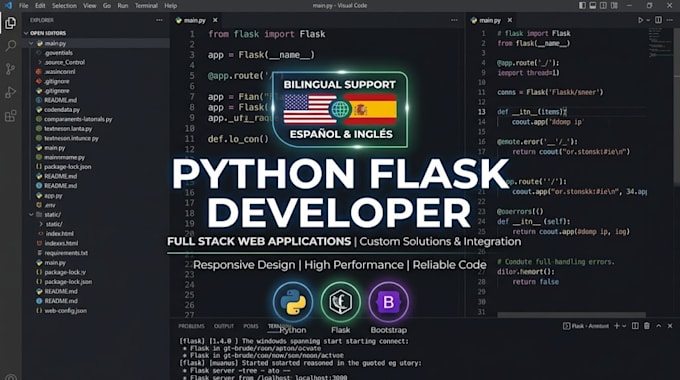This screenshot has height=380, width=680.
Task: Open the Selection menu
Action: pyautogui.click(x=64, y=6)
